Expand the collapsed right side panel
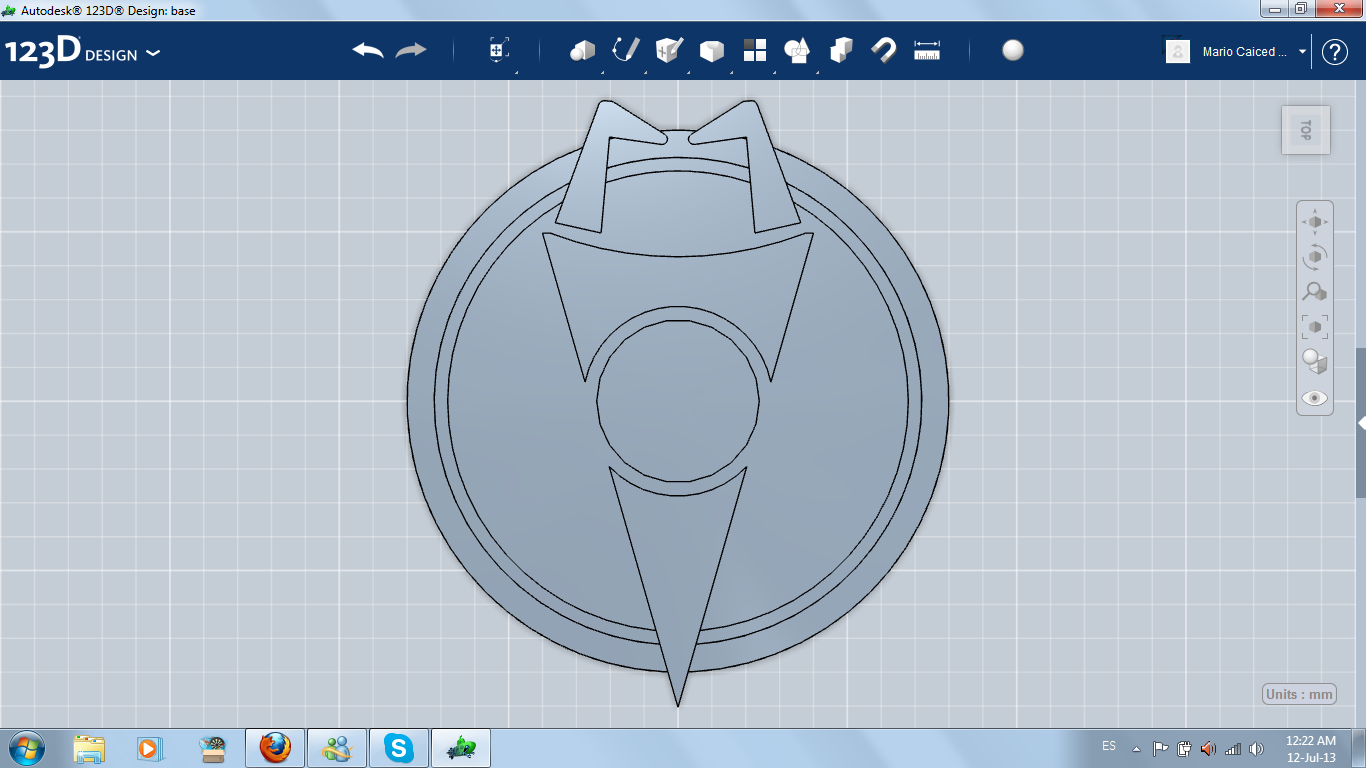 1361,423
